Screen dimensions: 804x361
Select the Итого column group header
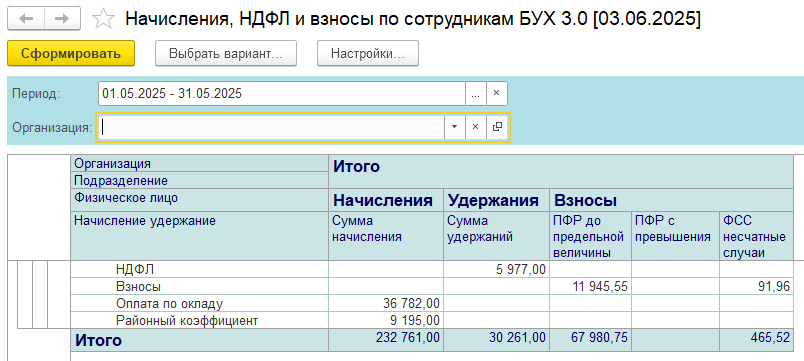(561, 172)
